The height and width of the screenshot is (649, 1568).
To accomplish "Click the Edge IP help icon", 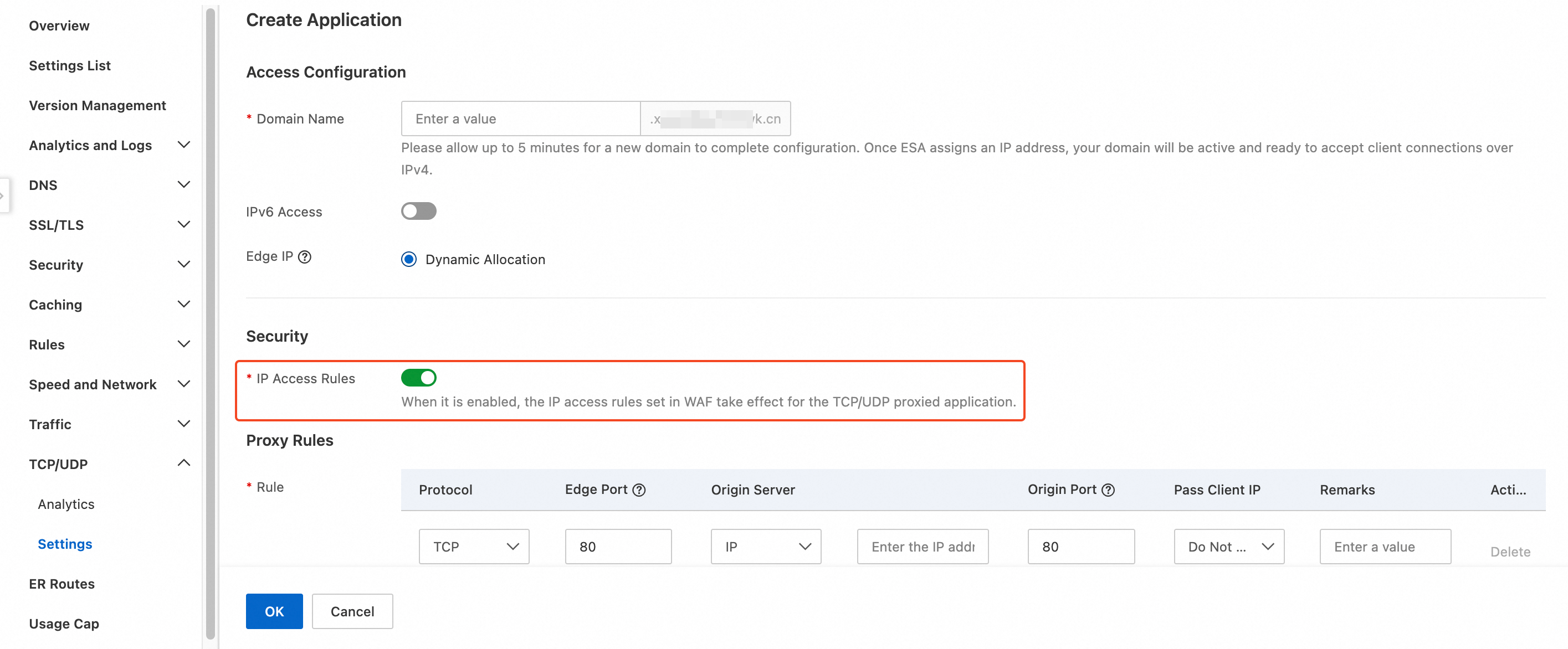I will [x=304, y=257].
